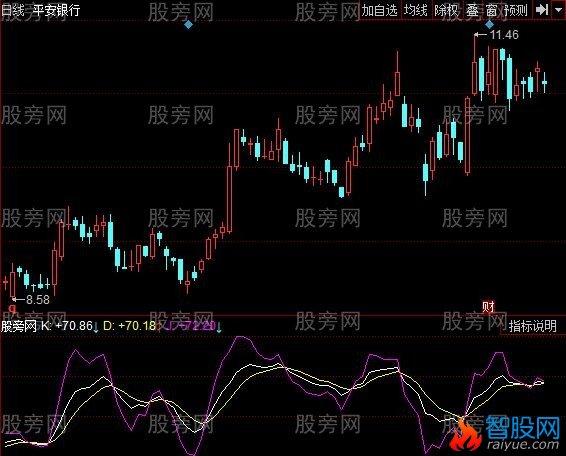Click the 财 financial event marker

pos(488,307)
